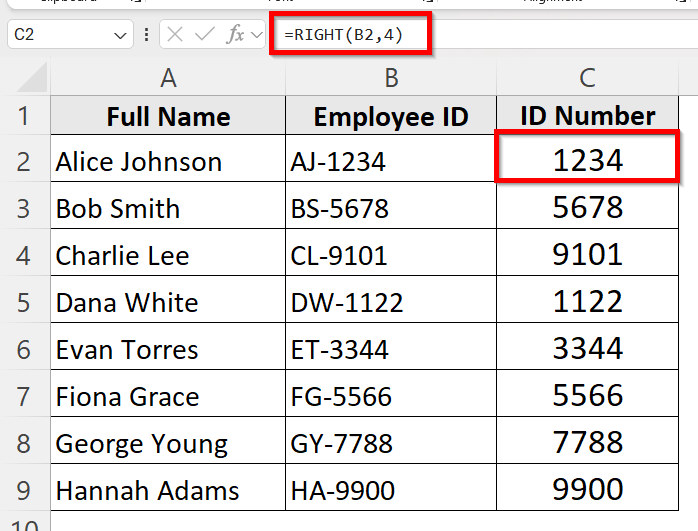The height and width of the screenshot is (531, 698).
Task: Click the ID Number cell showing 9101
Action: 587,255
